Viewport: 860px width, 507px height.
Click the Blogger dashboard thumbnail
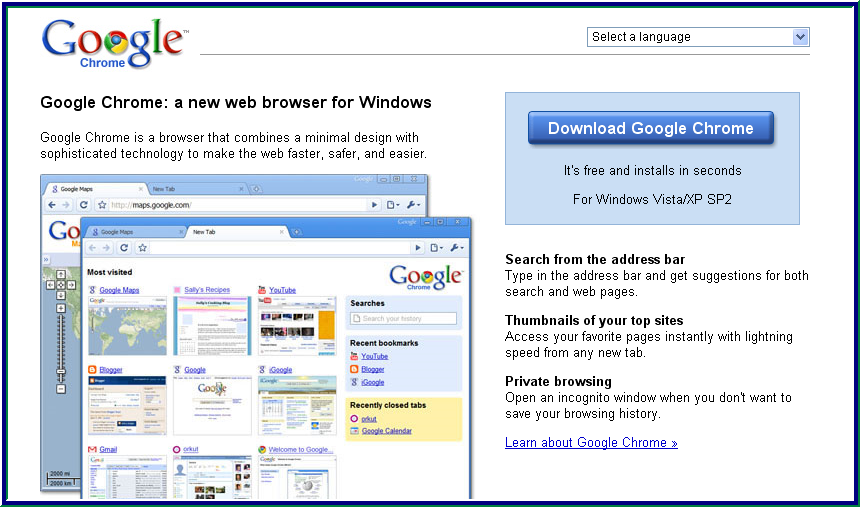click(x=127, y=405)
